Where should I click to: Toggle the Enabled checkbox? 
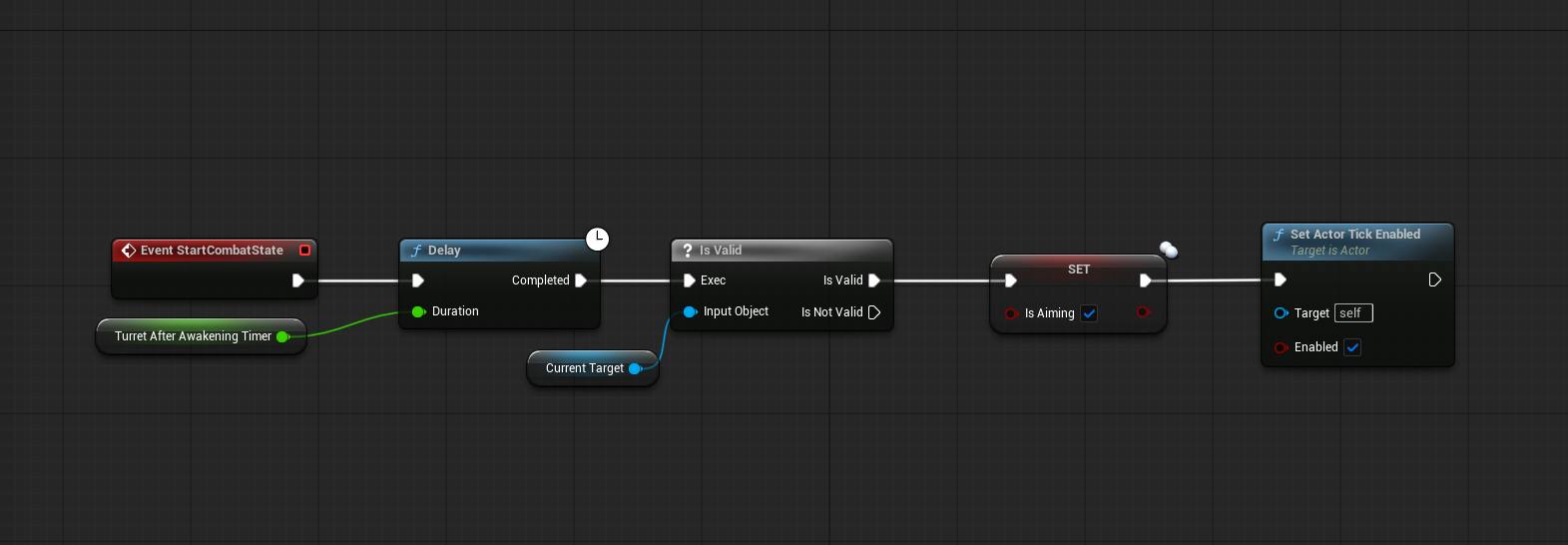(1352, 347)
